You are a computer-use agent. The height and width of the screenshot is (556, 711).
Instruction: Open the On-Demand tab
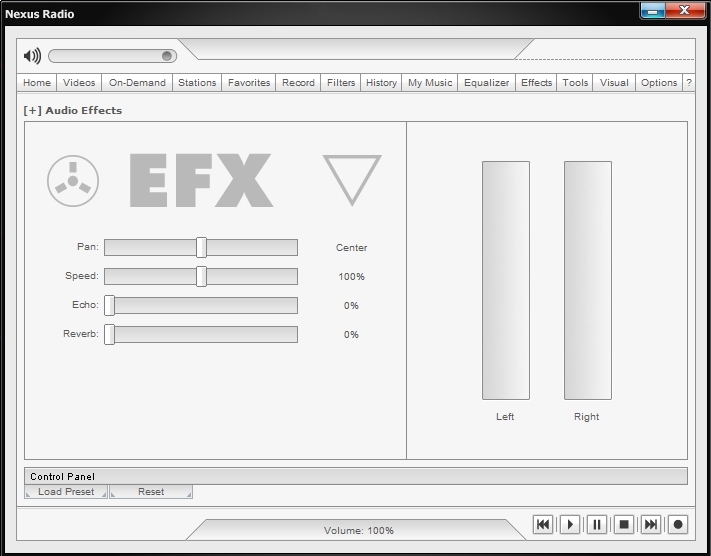pos(137,83)
